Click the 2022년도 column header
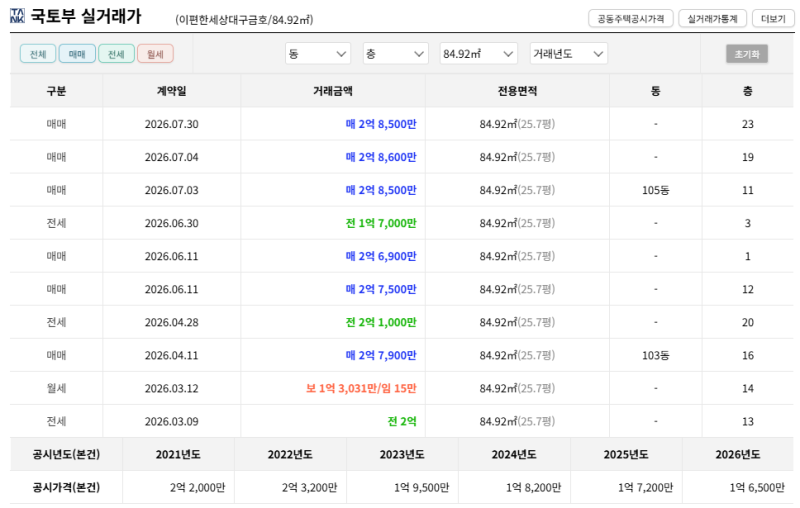The image size is (800, 508). 290,454
